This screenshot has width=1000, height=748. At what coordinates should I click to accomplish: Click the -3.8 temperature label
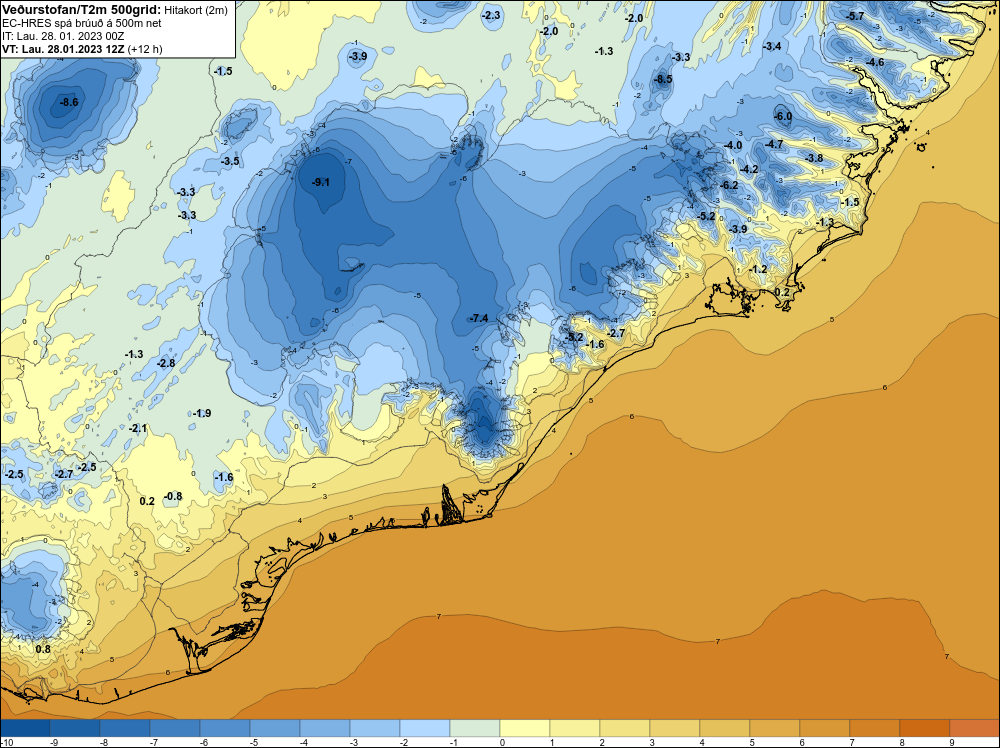[813, 158]
